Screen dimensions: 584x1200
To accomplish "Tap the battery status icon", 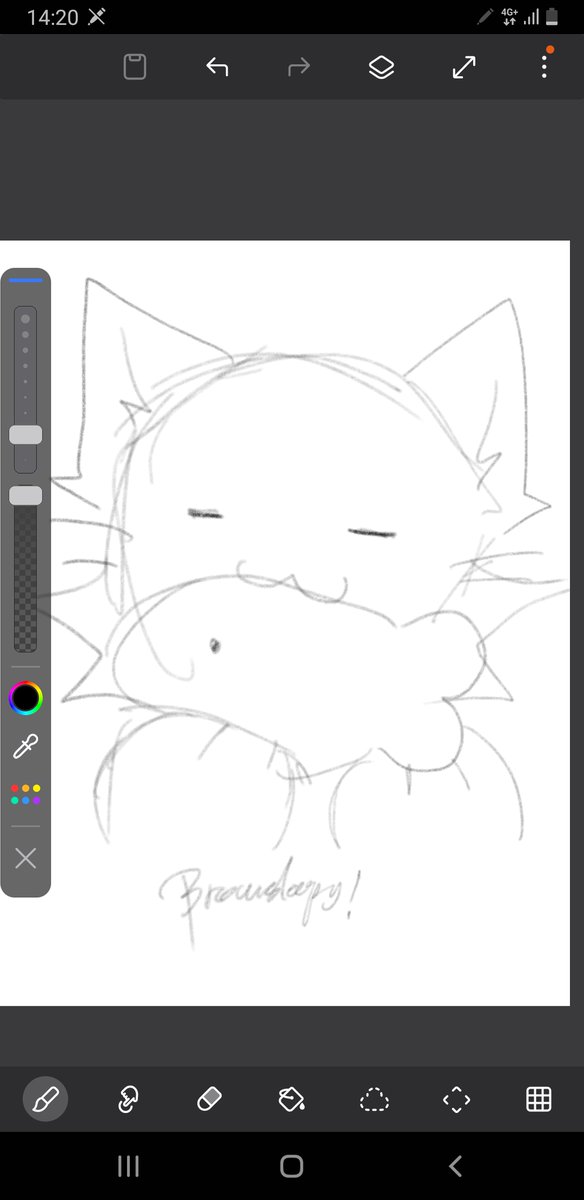I will [552, 17].
